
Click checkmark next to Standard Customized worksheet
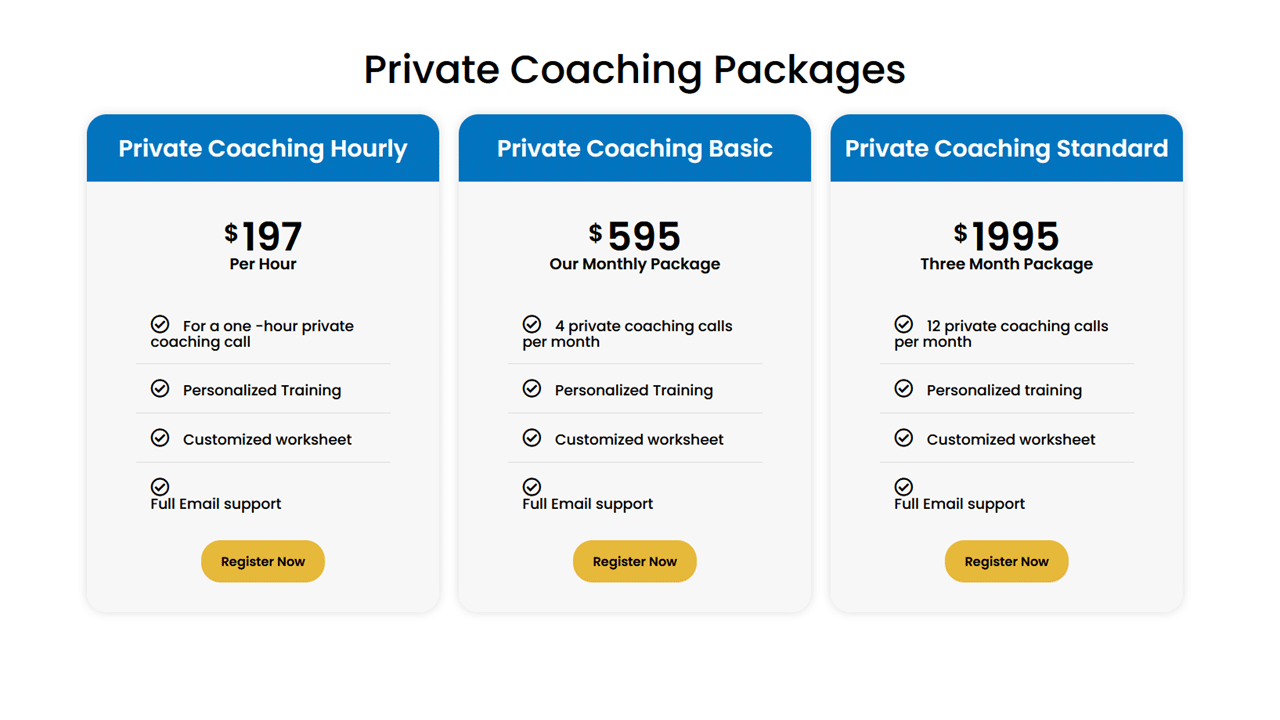(904, 438)
